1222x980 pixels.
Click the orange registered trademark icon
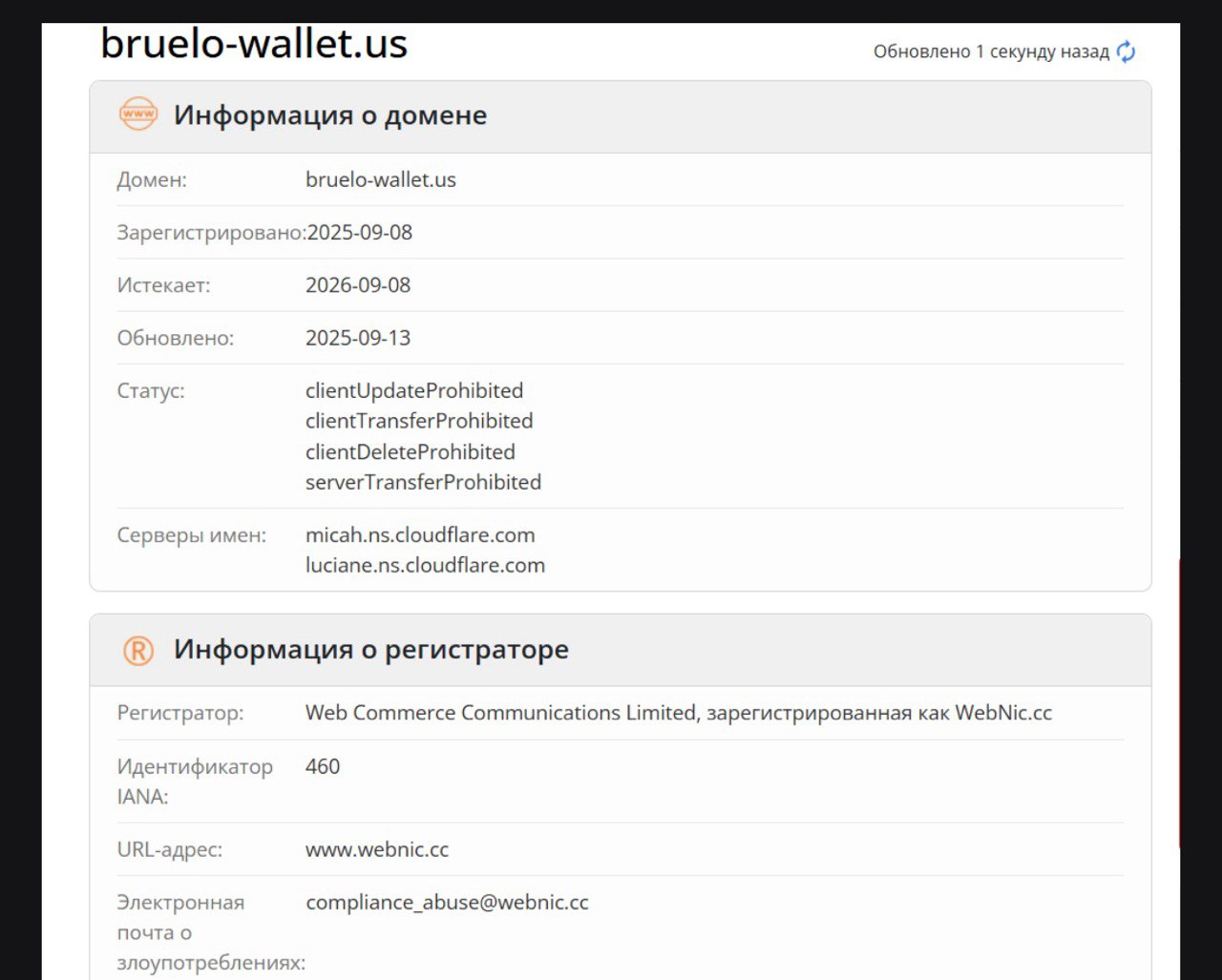click(x=138, y=651)
